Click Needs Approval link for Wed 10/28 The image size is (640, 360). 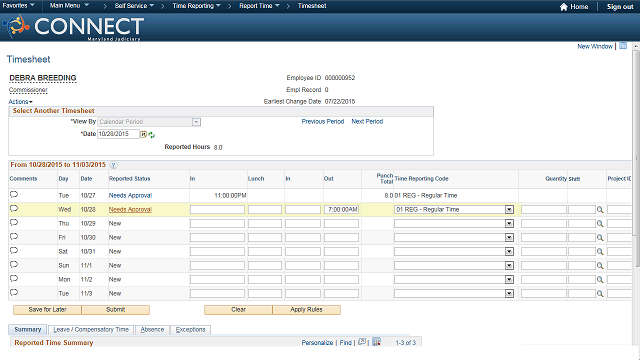(x=130, y=209)
